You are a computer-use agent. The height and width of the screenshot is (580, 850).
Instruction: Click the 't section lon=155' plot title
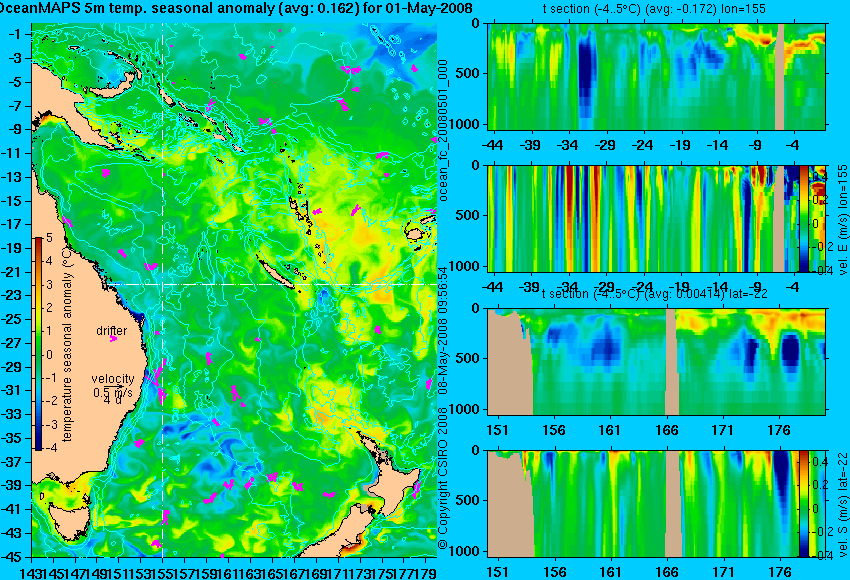[654, 9]
